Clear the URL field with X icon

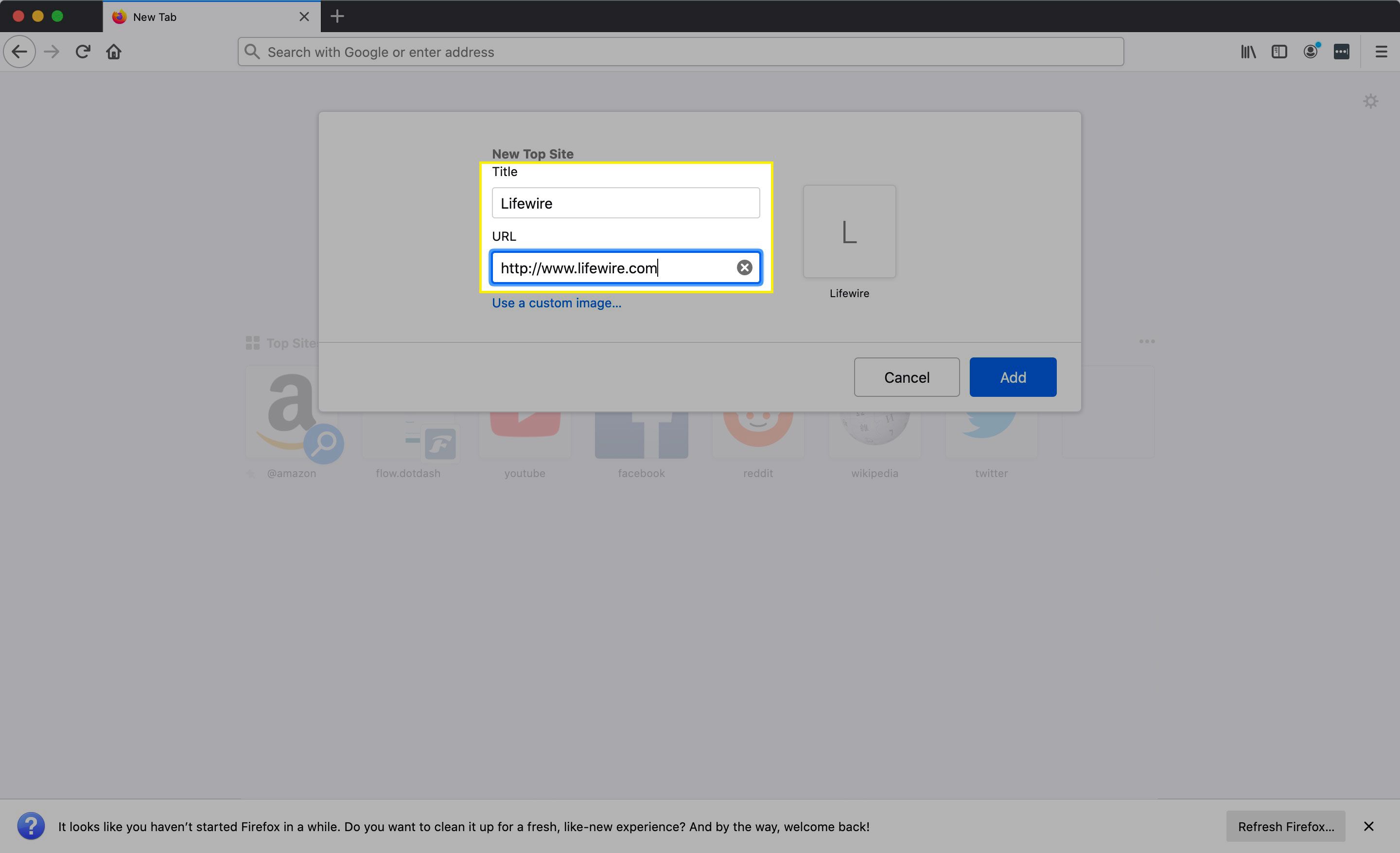[744, 267]
